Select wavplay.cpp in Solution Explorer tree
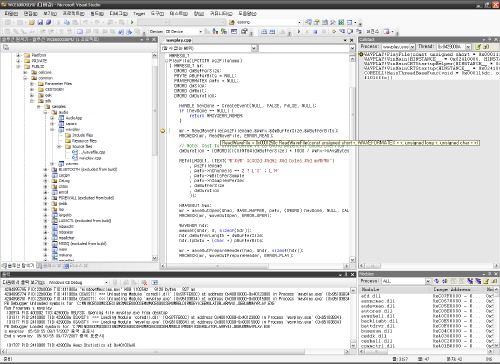Image resolution: width=500 pixels, height=364 pixels. 90,158
